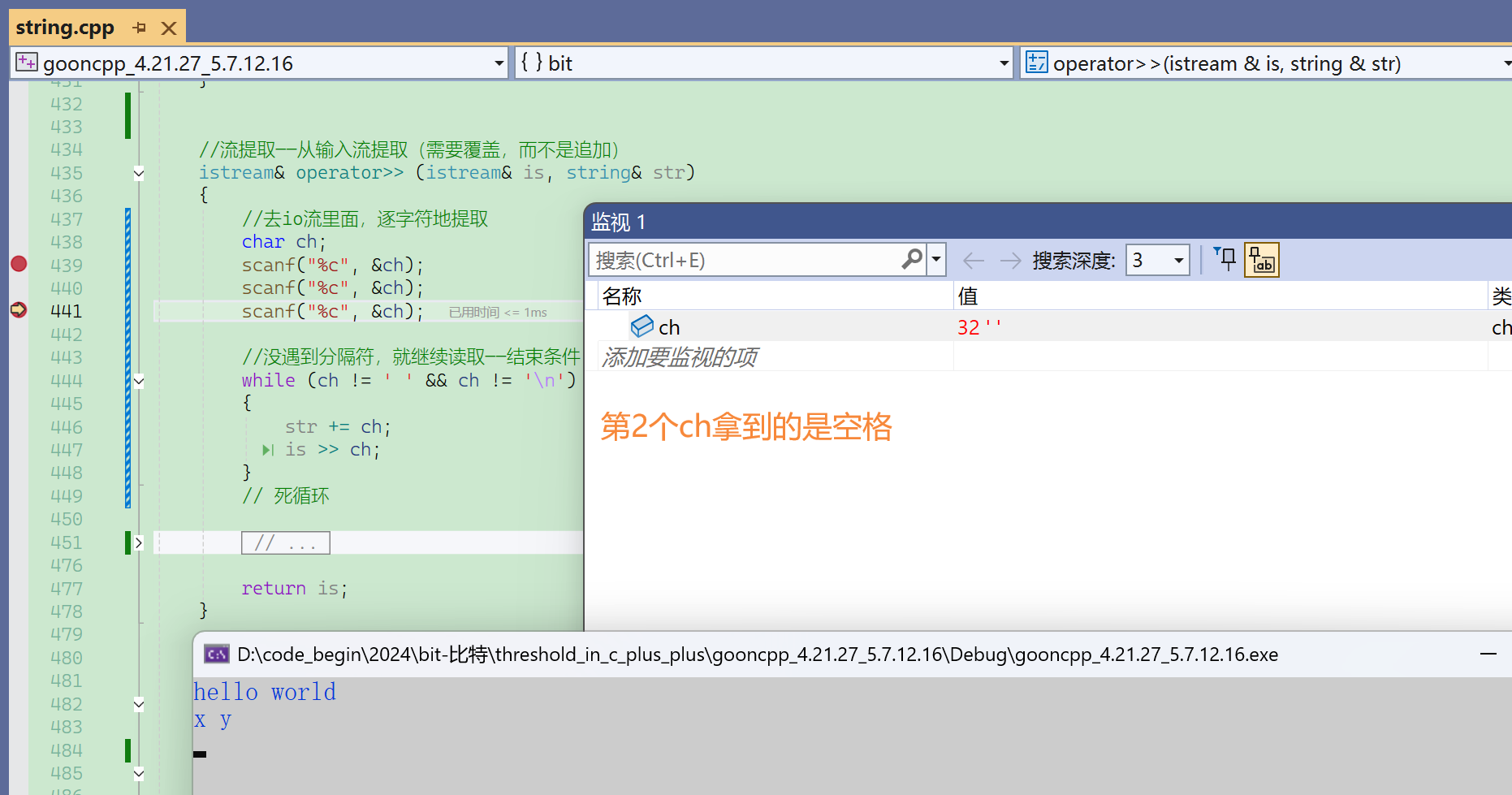Click the console window app icon
Screen dimensions: 1512x795
click(x=217, y=655)
